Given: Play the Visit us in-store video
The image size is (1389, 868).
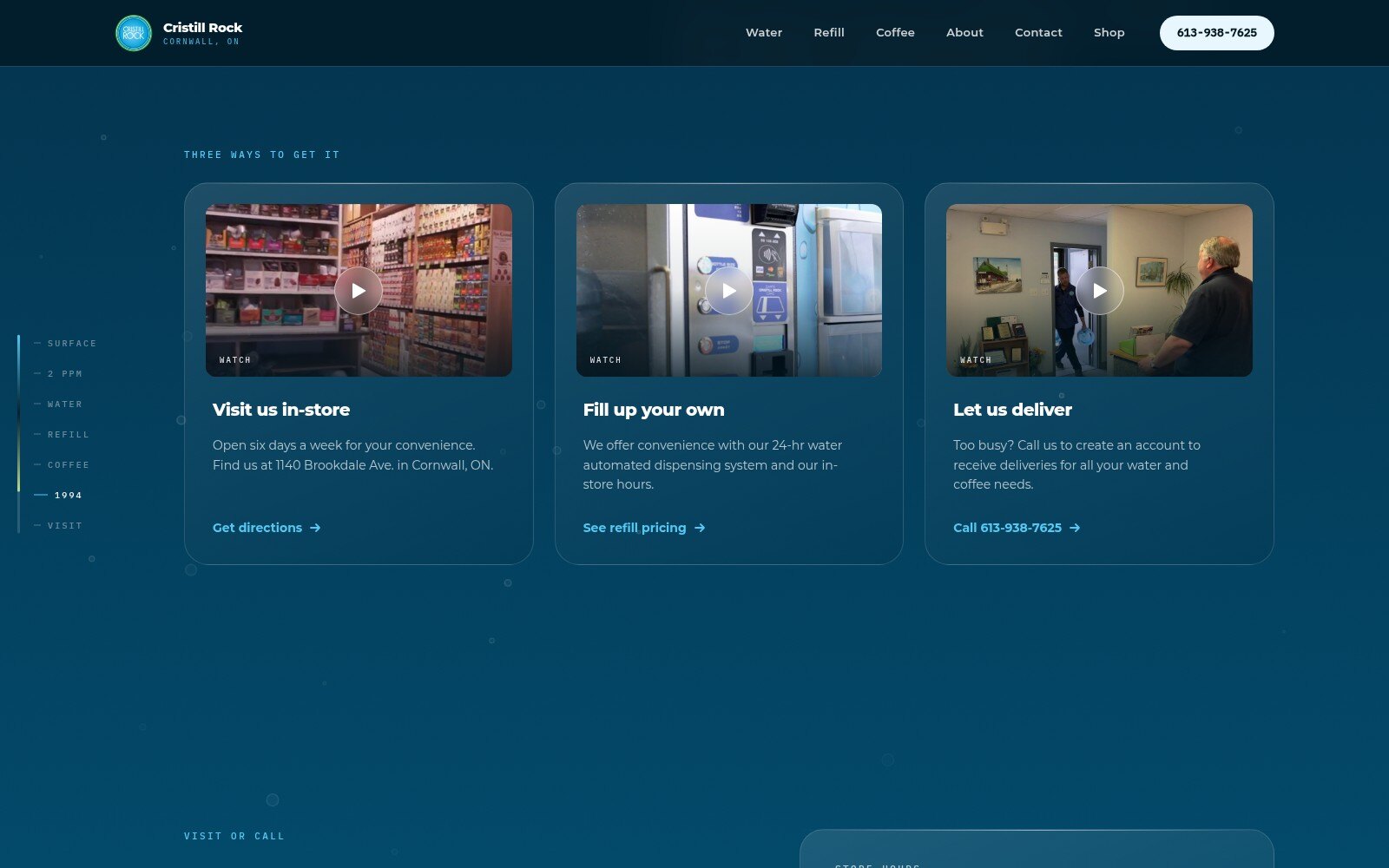Looking at the screenshot, I should (x=359, y=291).
